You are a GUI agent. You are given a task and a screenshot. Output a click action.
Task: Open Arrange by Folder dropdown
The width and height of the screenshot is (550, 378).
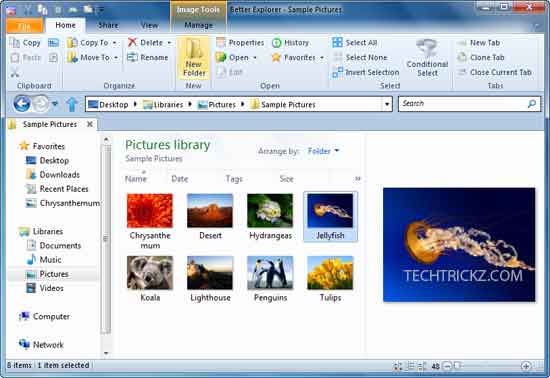click(323, 151)
